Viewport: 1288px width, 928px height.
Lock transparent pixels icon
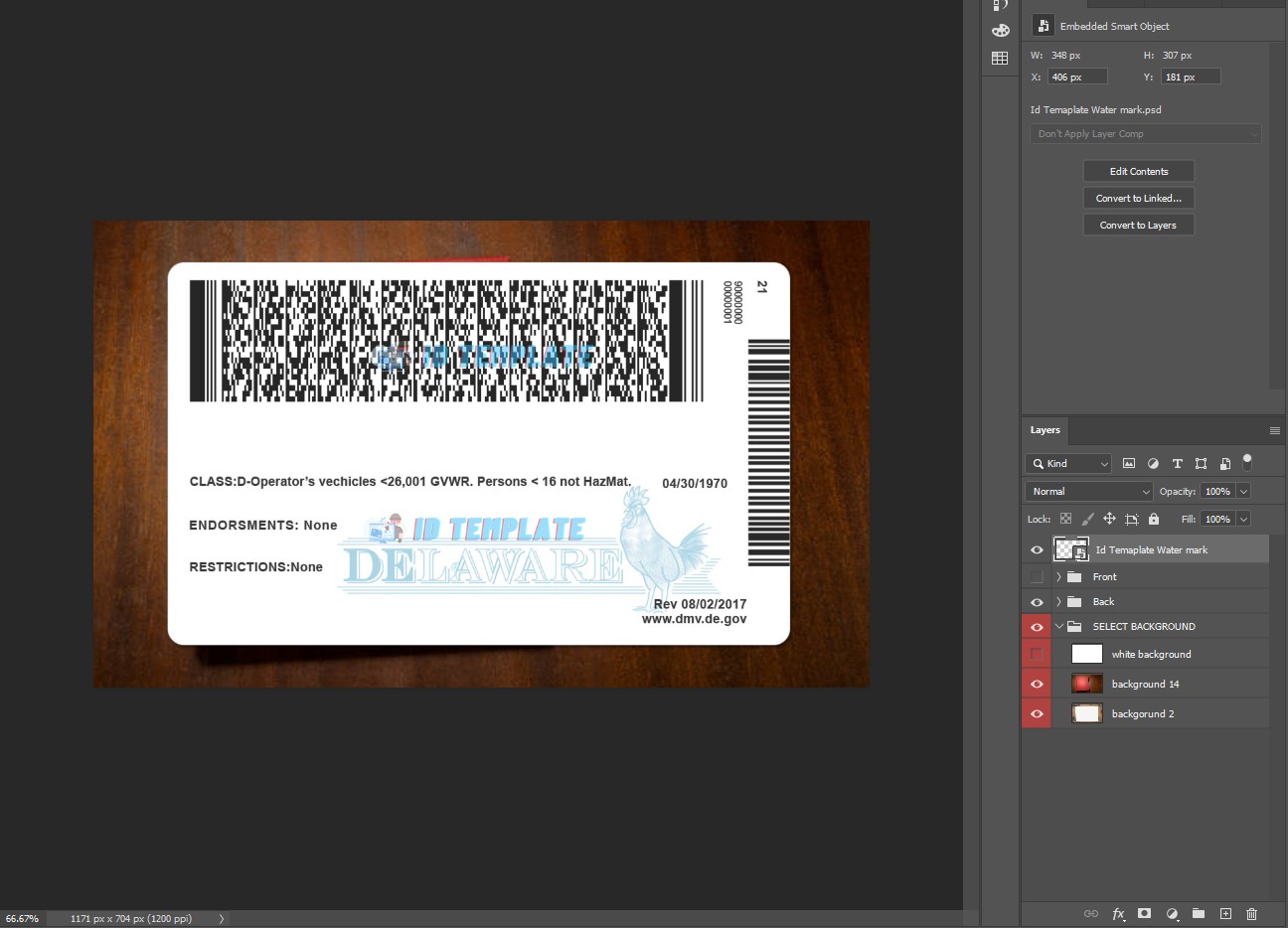point(1065,519)
